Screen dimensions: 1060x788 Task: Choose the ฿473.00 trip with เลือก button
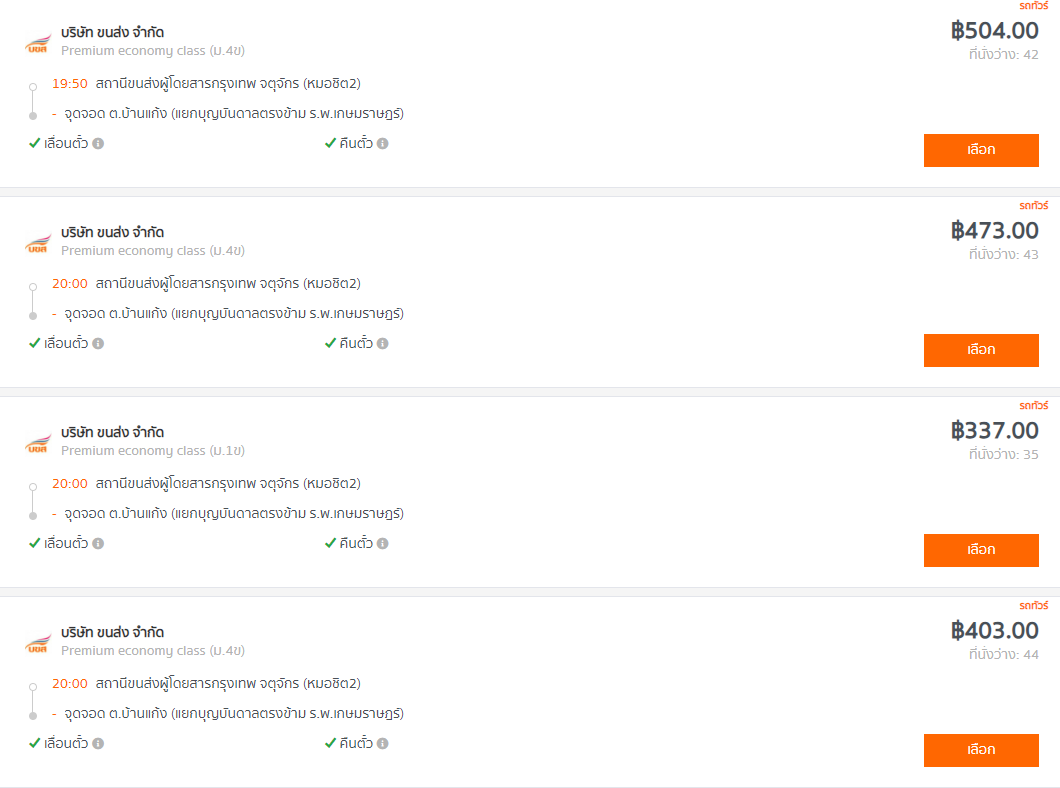[981, 350]
